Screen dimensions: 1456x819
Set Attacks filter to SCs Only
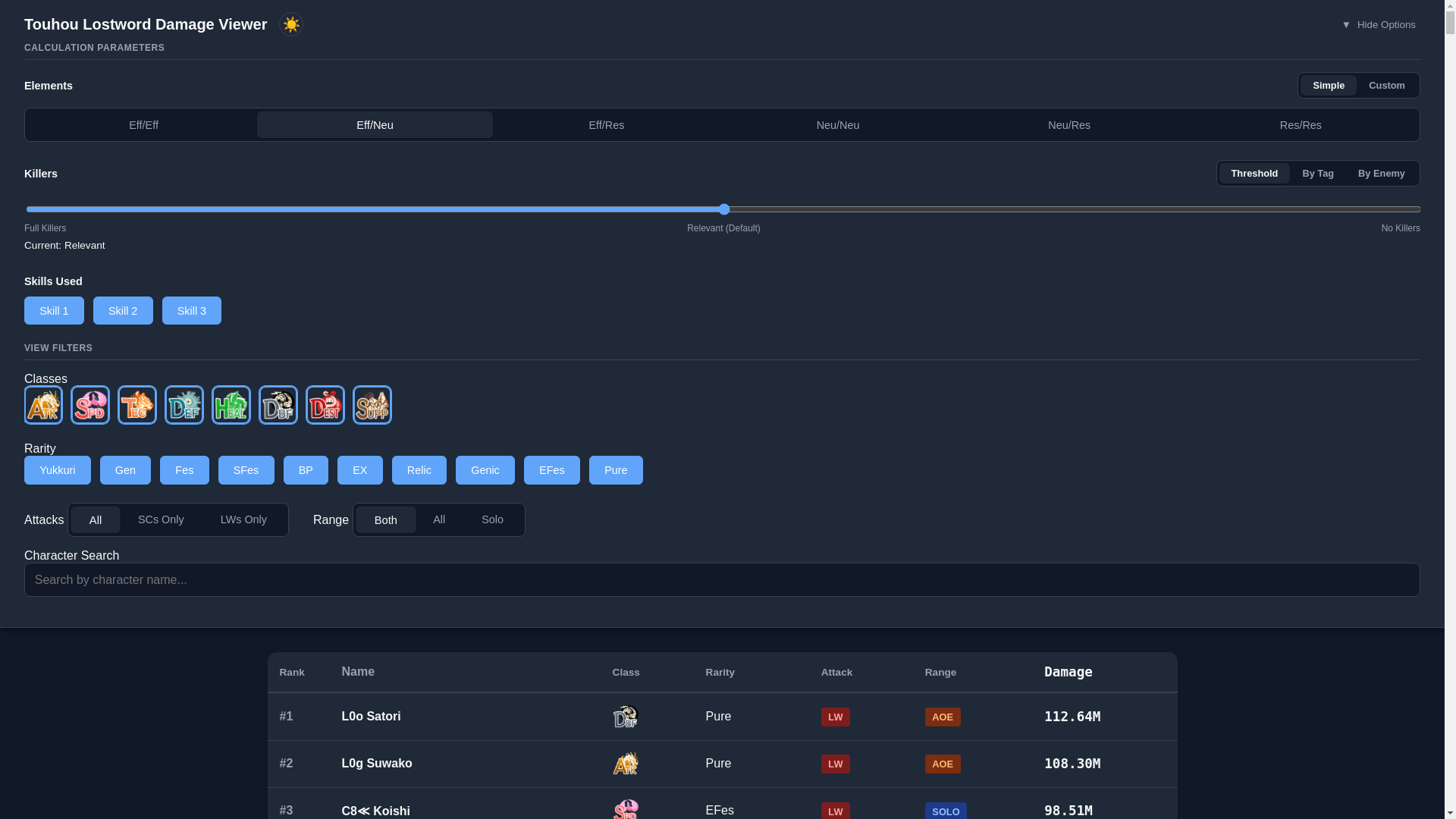[x=161, y=520]
